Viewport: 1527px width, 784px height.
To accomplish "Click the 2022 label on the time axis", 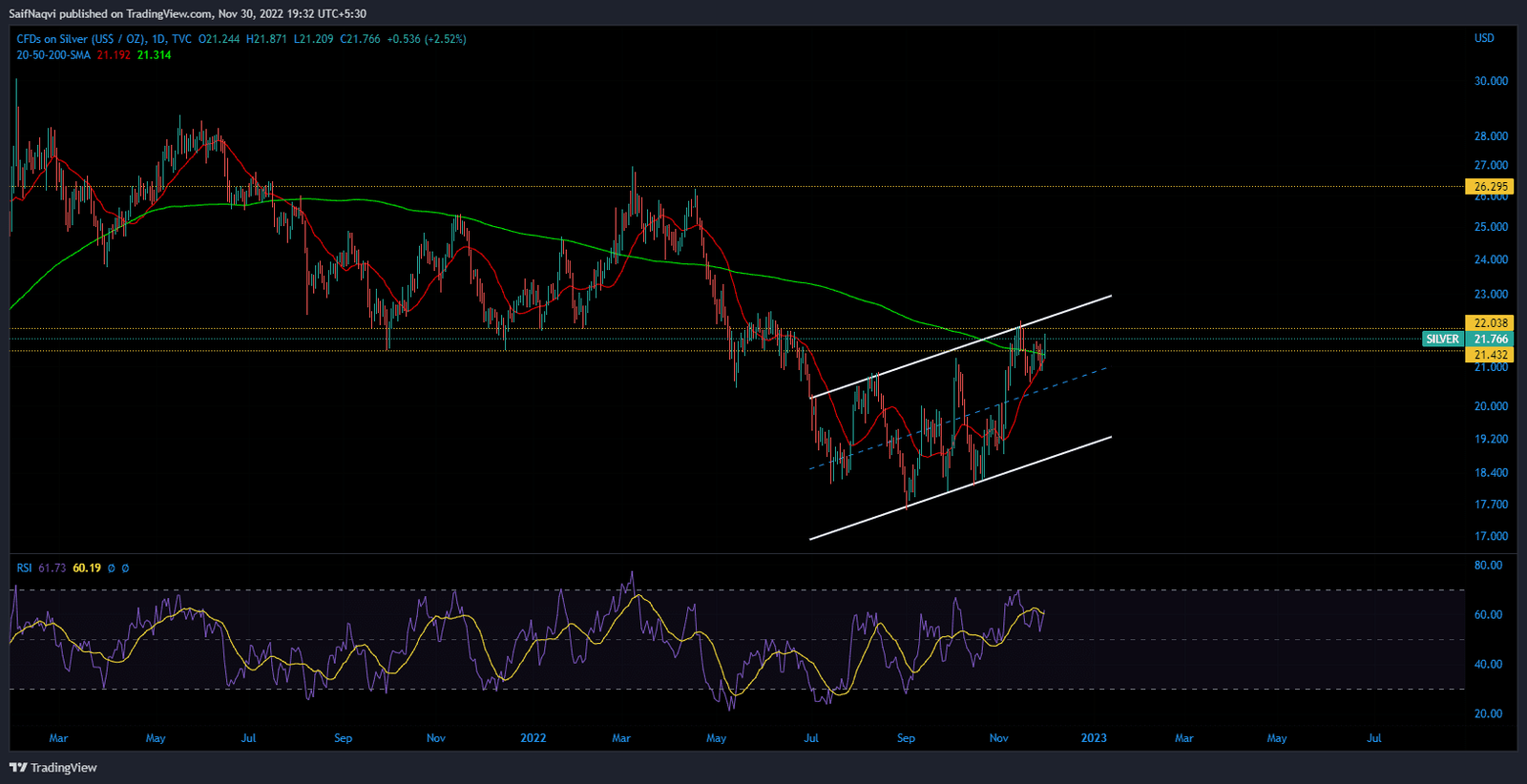I will point(533,738).
